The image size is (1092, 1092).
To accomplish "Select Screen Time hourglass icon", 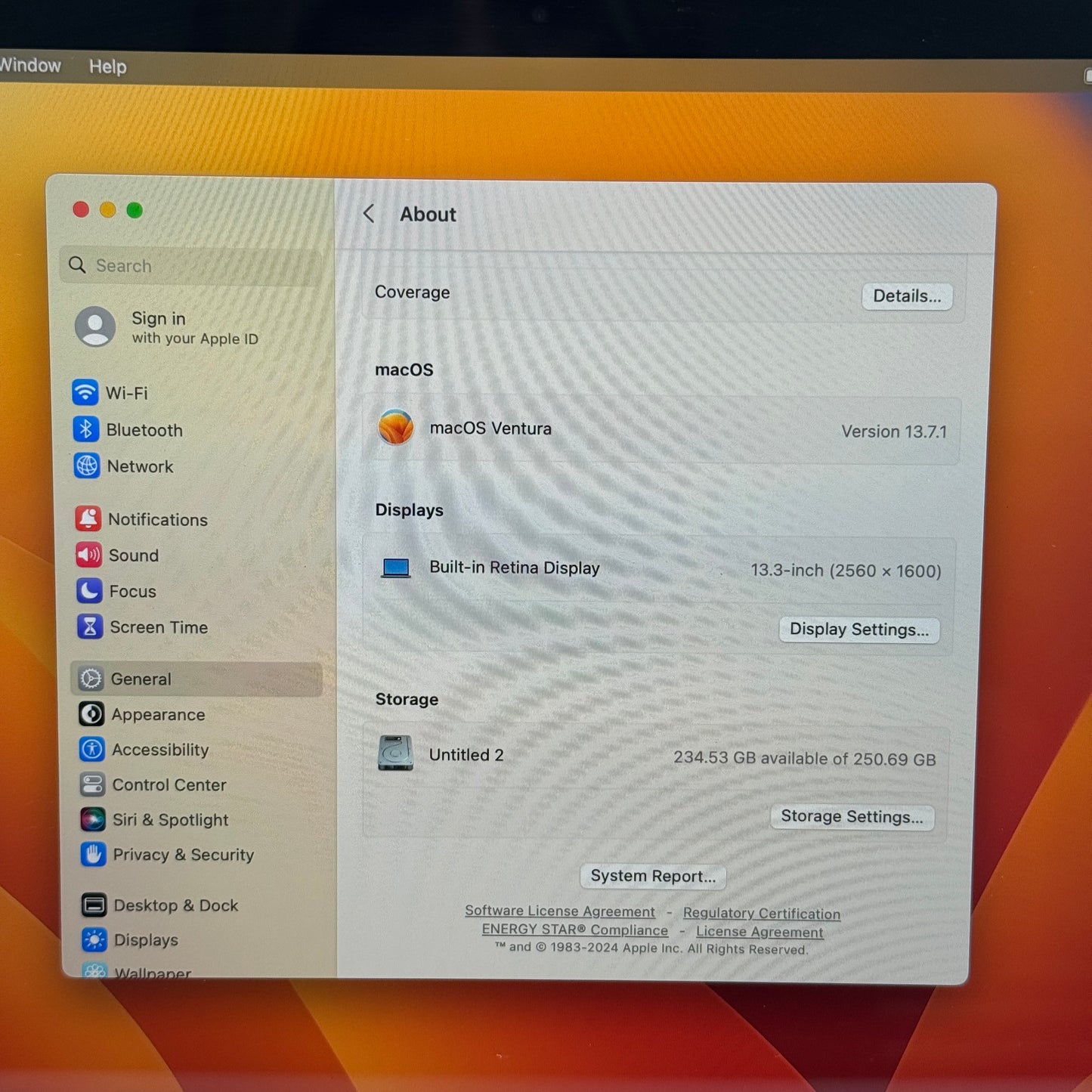I will [x=90, y=626].
